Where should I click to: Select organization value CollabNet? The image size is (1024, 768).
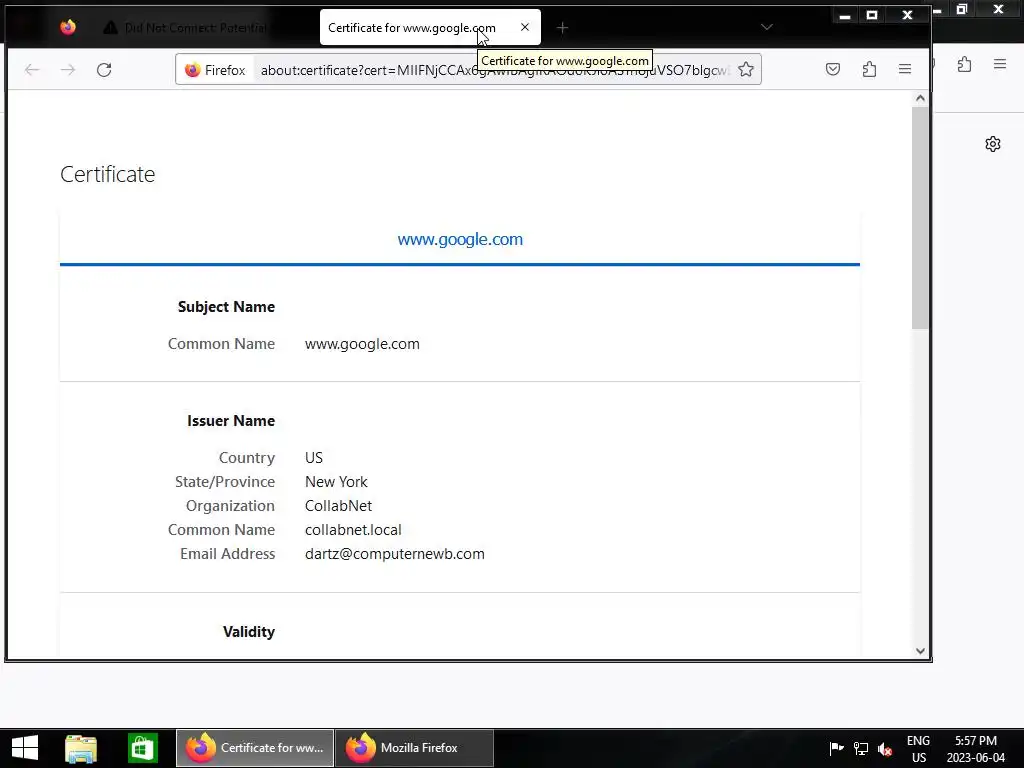pyautogui.click(x=338, y=505)
